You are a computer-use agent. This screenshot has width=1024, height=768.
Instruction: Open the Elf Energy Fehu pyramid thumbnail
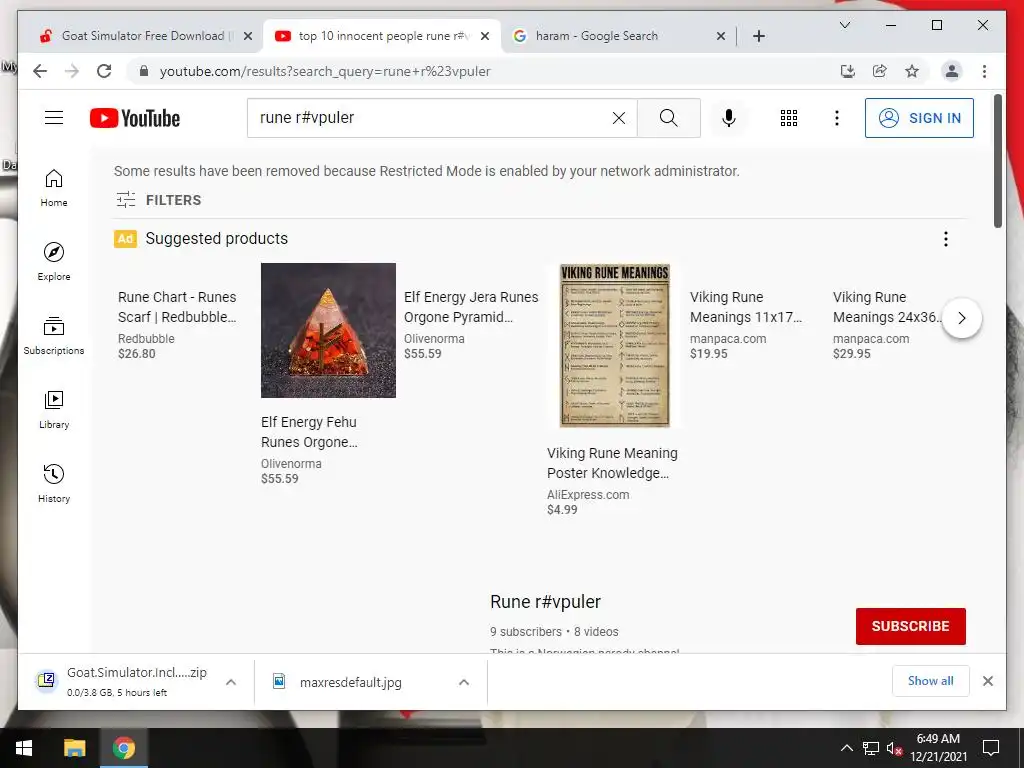[328, 330]
